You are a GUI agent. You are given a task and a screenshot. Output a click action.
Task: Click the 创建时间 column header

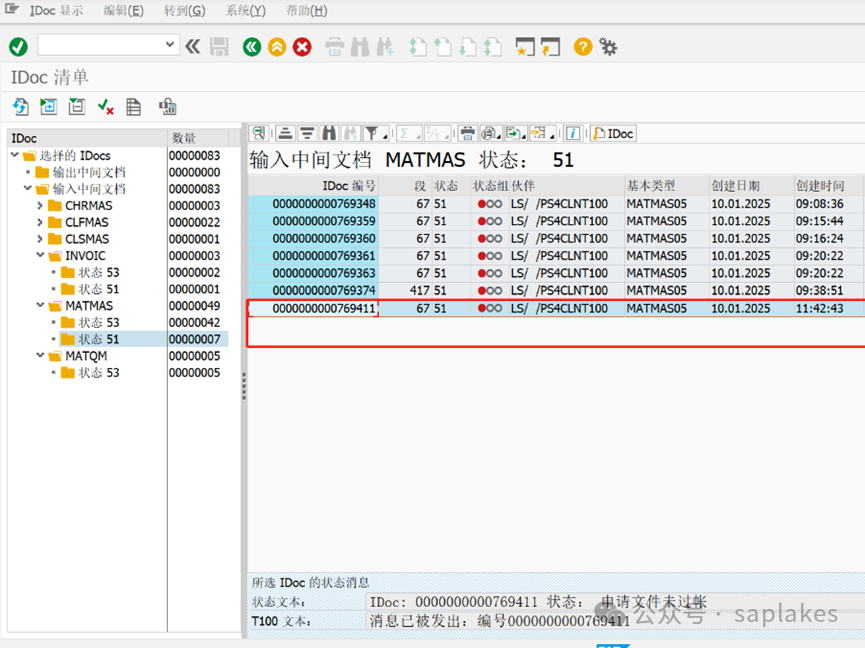point(819,186)
